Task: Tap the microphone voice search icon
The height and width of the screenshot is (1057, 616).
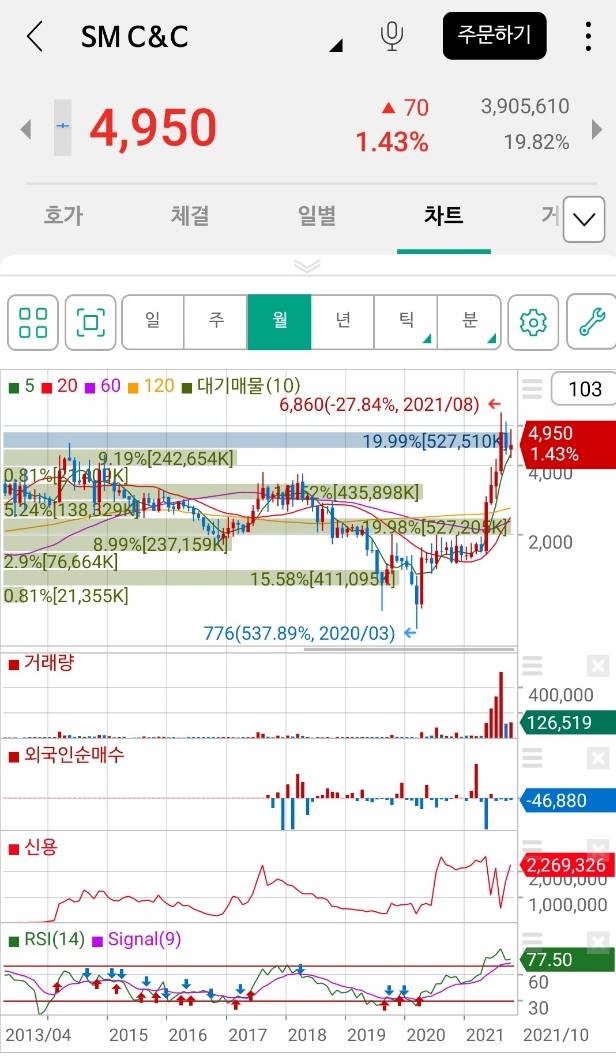Action: coord(392,36)
